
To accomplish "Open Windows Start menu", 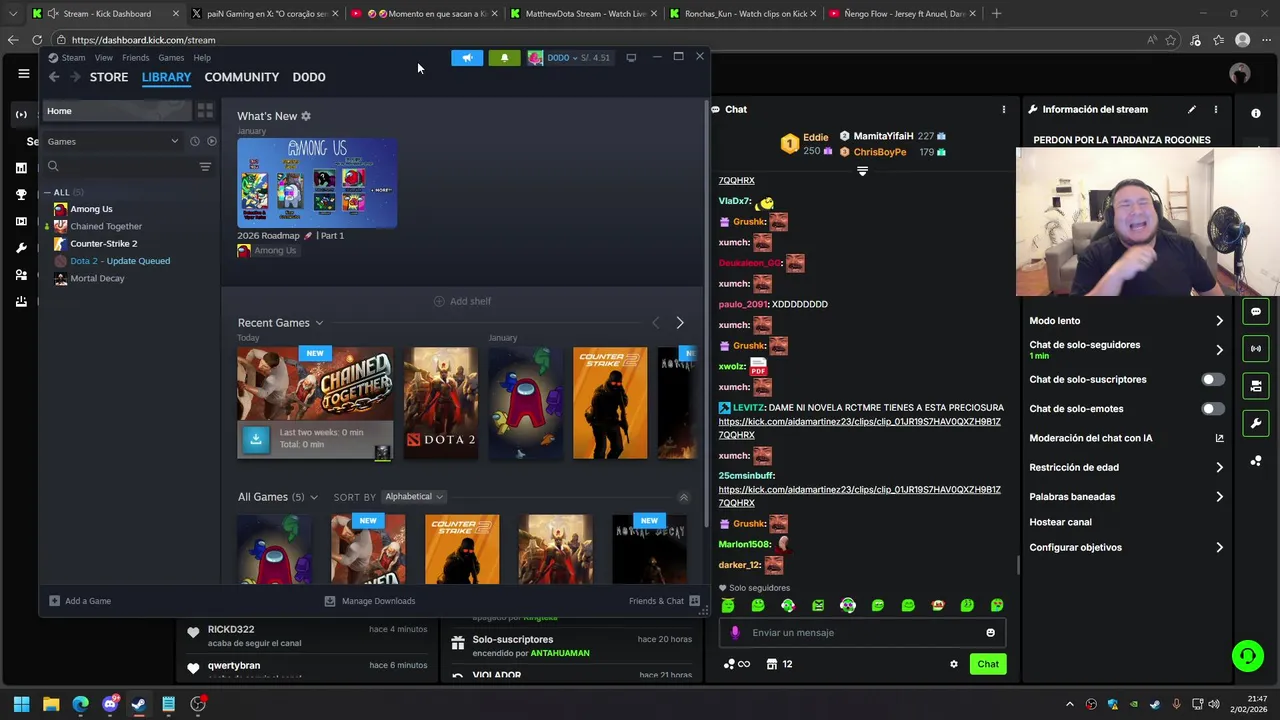I will (x=21, y=704).
